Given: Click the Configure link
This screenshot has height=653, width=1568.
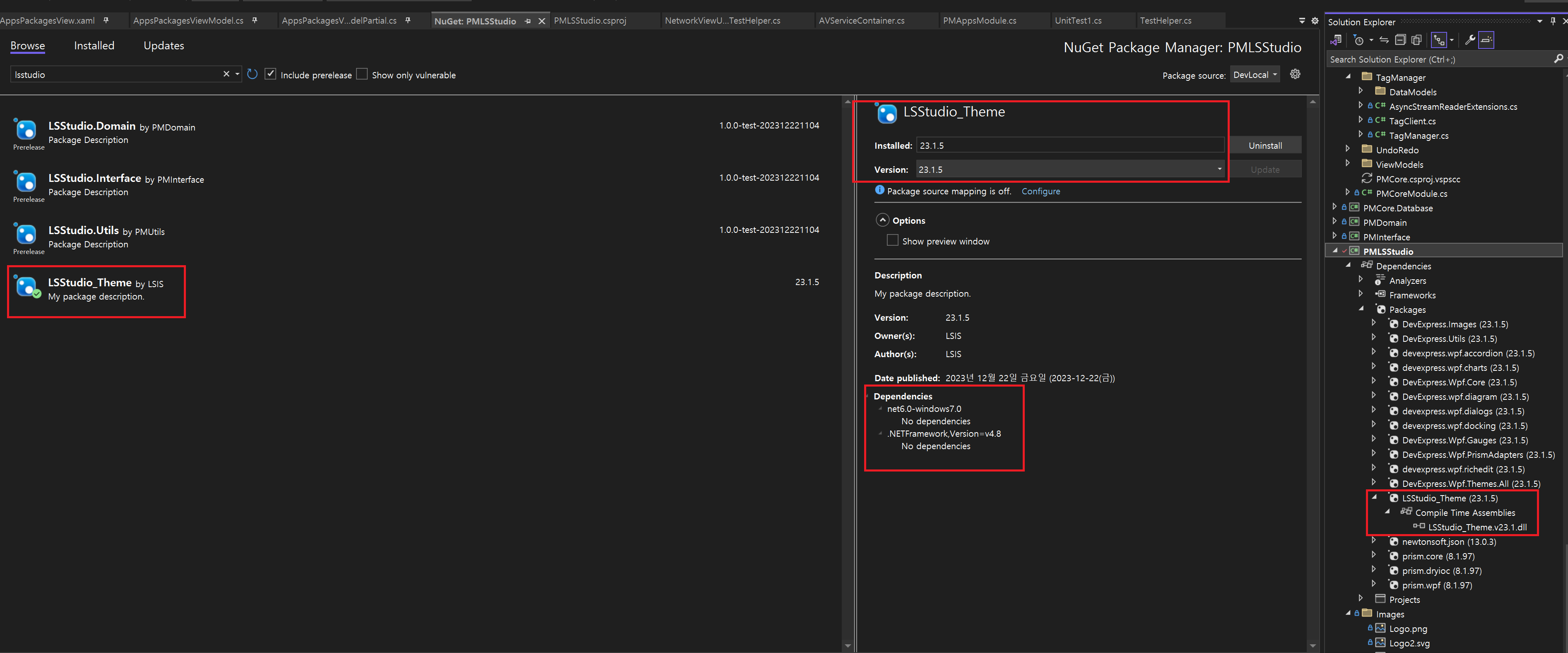Looking at the screenshot, I should [1040, 191].
